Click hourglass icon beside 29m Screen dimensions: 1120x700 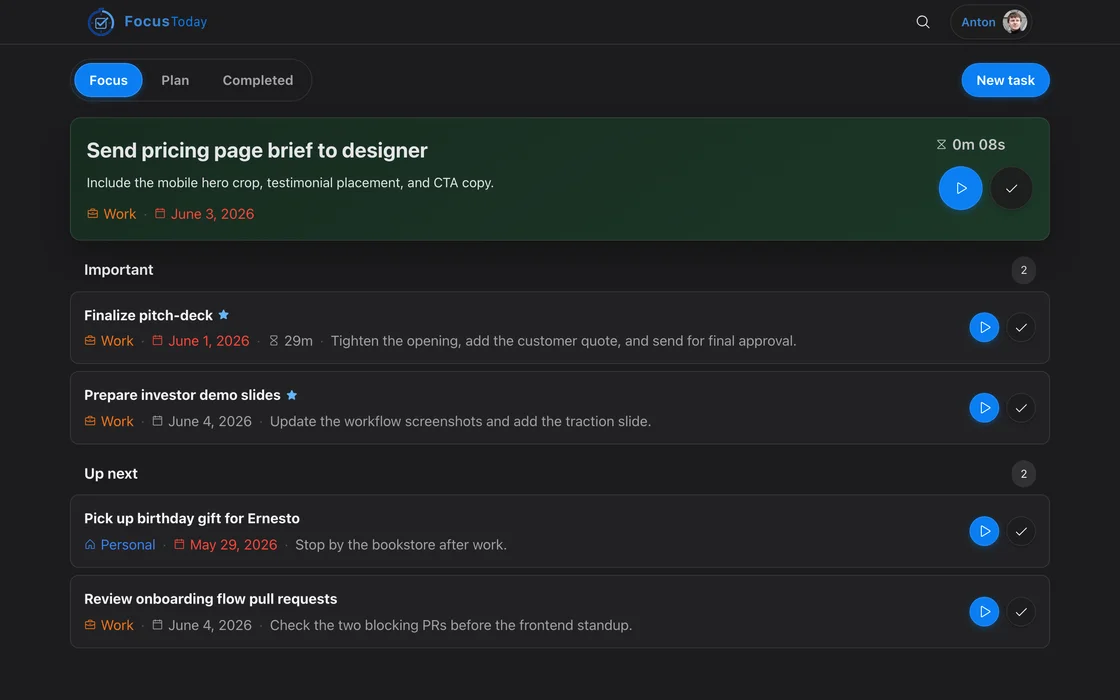click(x=274, y=341)
